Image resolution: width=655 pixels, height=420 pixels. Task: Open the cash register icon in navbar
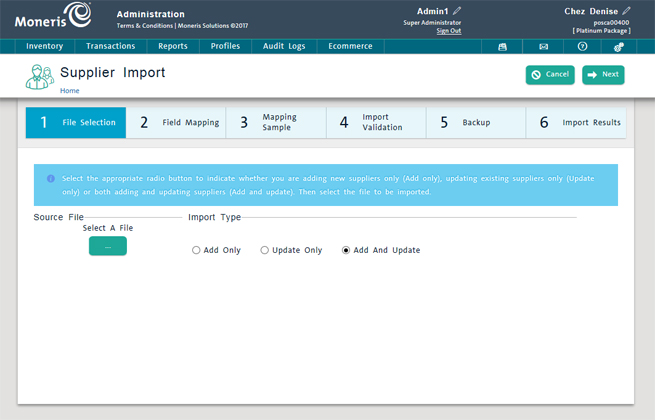pyautogui.click(x=503, y=46)
